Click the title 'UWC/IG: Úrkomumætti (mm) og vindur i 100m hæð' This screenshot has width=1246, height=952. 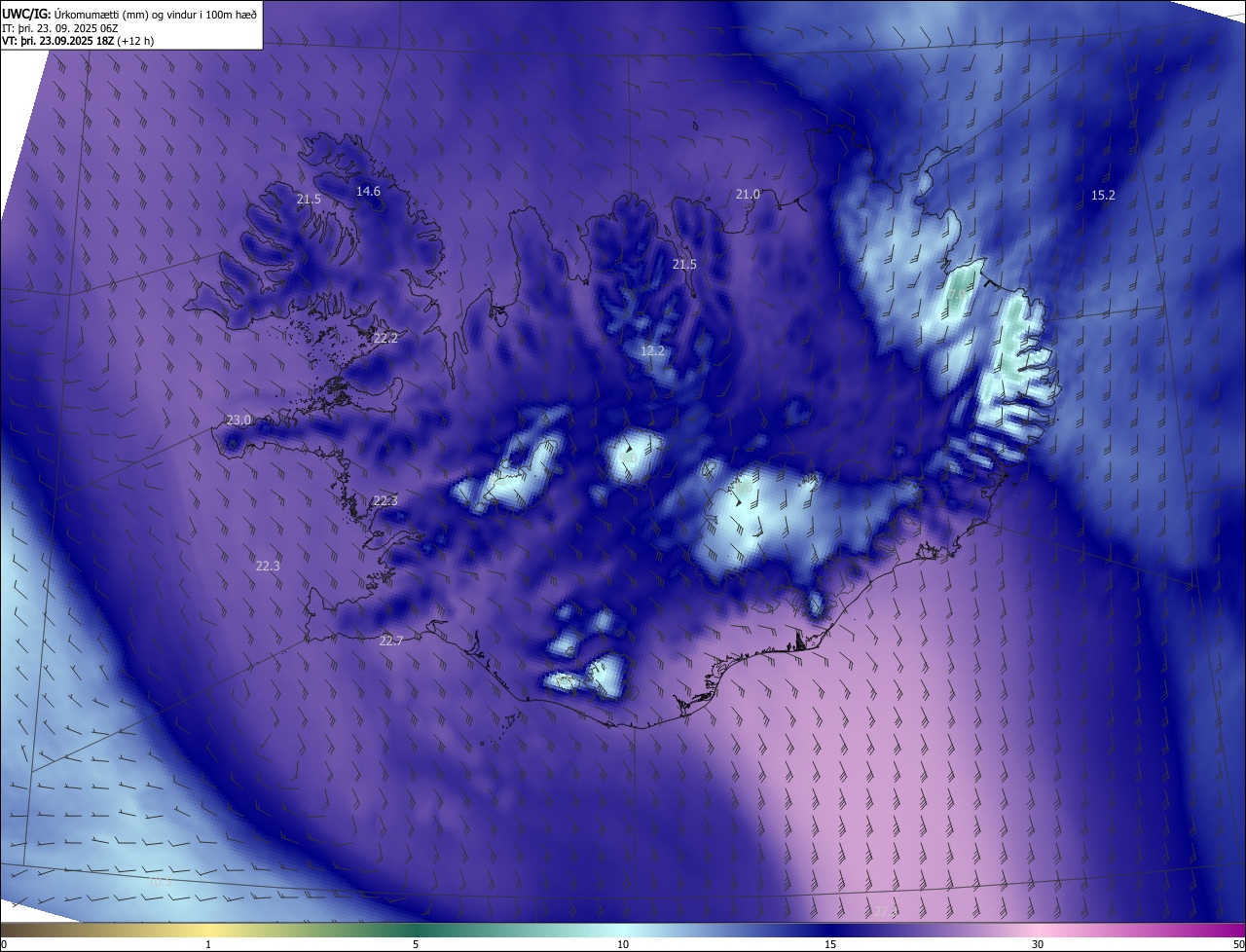[129, 13]
